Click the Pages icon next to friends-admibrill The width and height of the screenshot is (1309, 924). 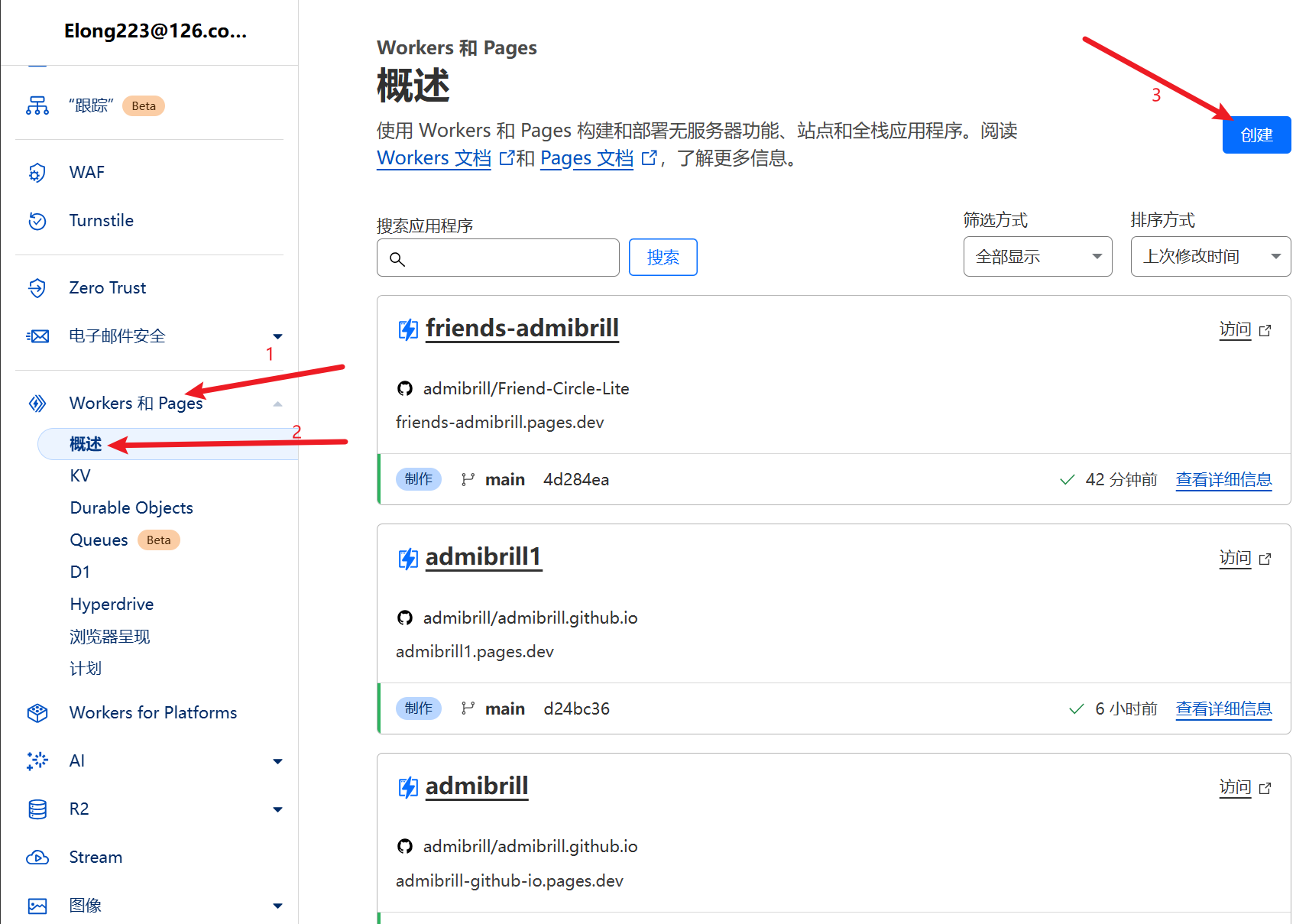pos(408,329)
